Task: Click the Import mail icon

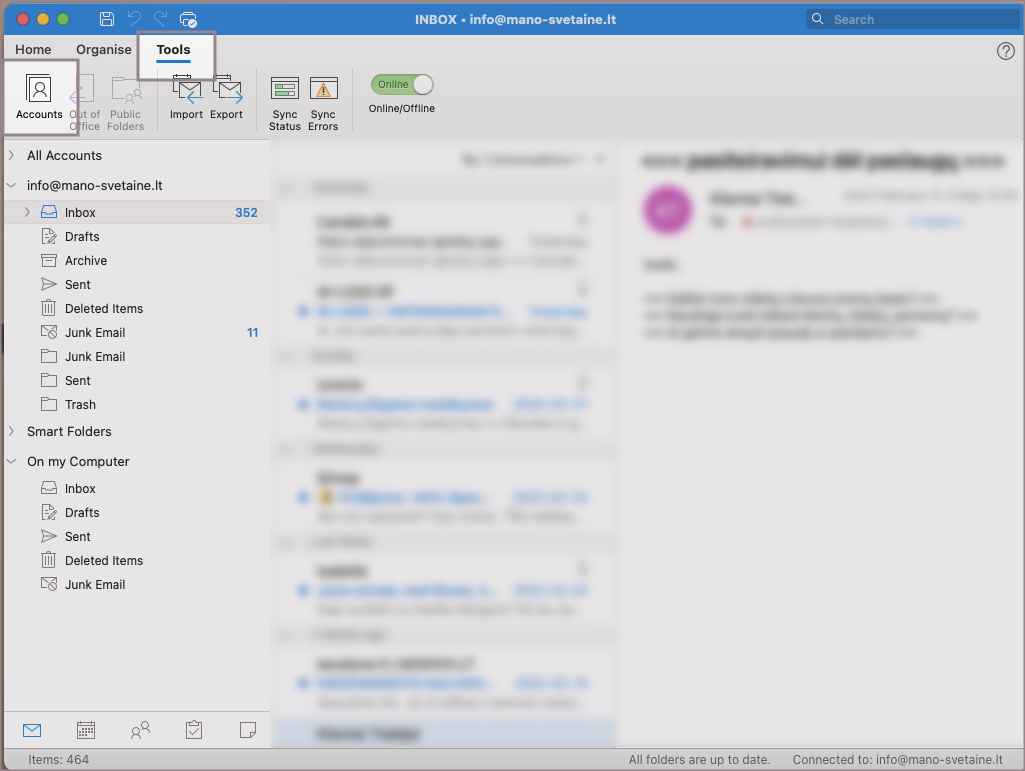Action: [x=186, y=92]
